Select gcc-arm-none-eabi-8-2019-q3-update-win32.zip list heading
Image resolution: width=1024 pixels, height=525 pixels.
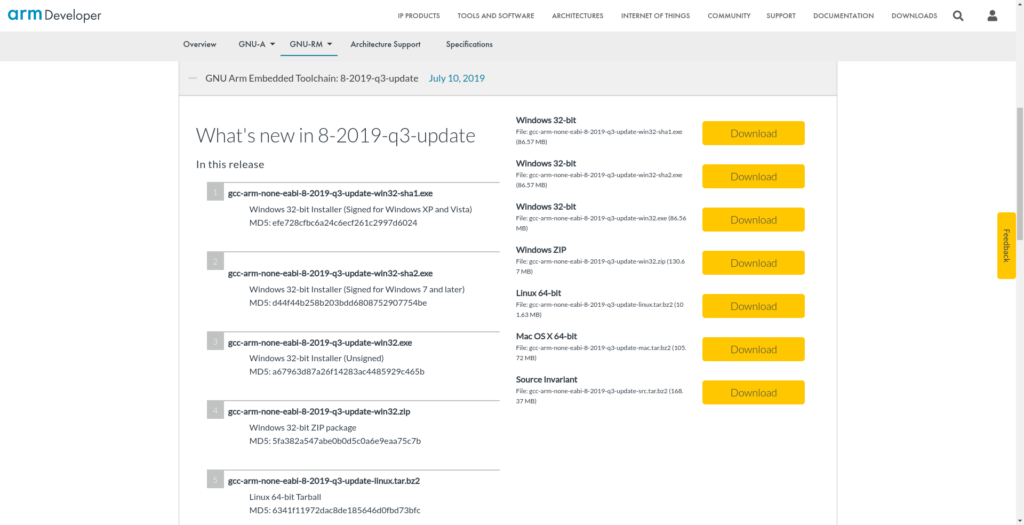pos(319,411)
